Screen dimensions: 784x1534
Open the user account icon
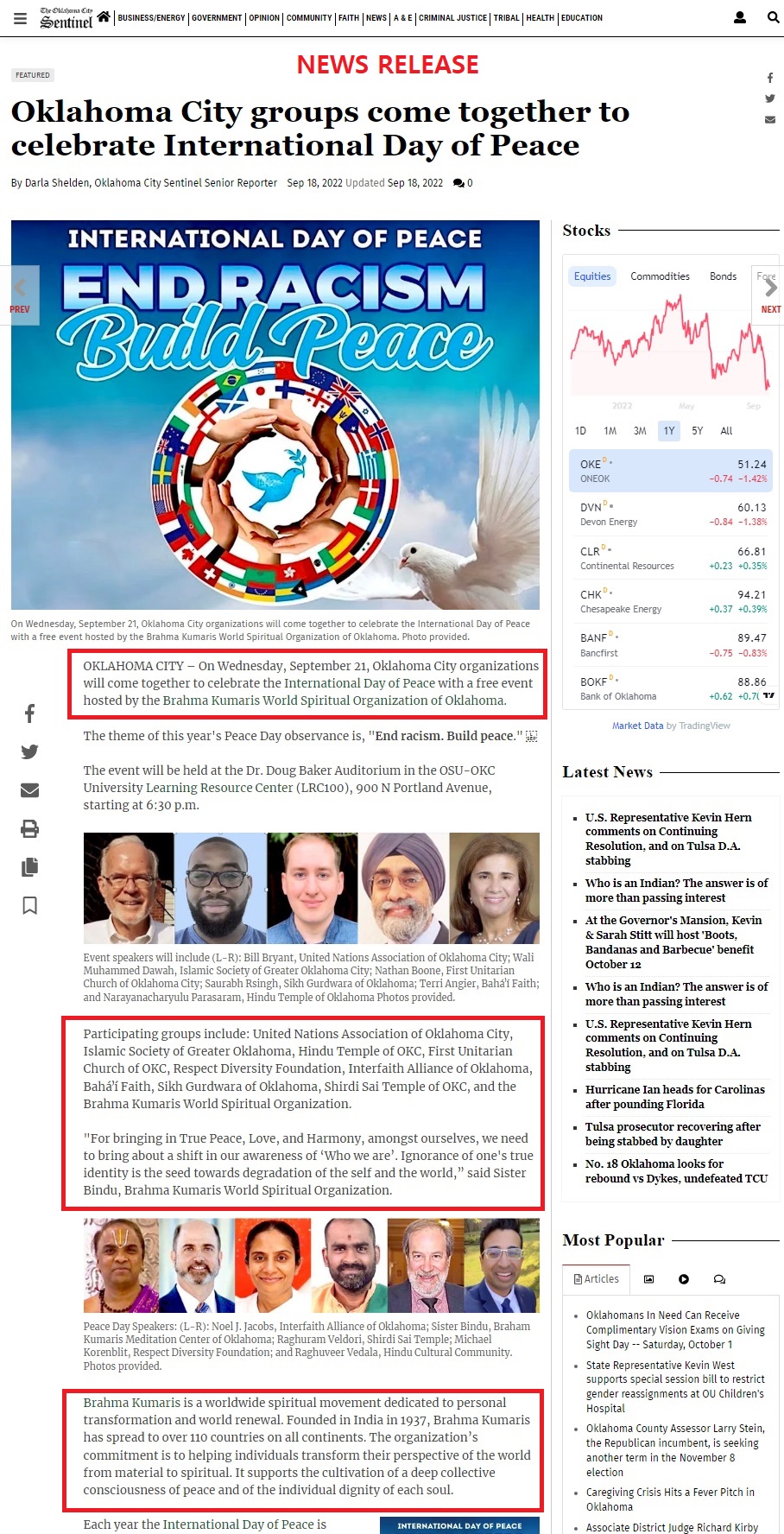point(740,17)
